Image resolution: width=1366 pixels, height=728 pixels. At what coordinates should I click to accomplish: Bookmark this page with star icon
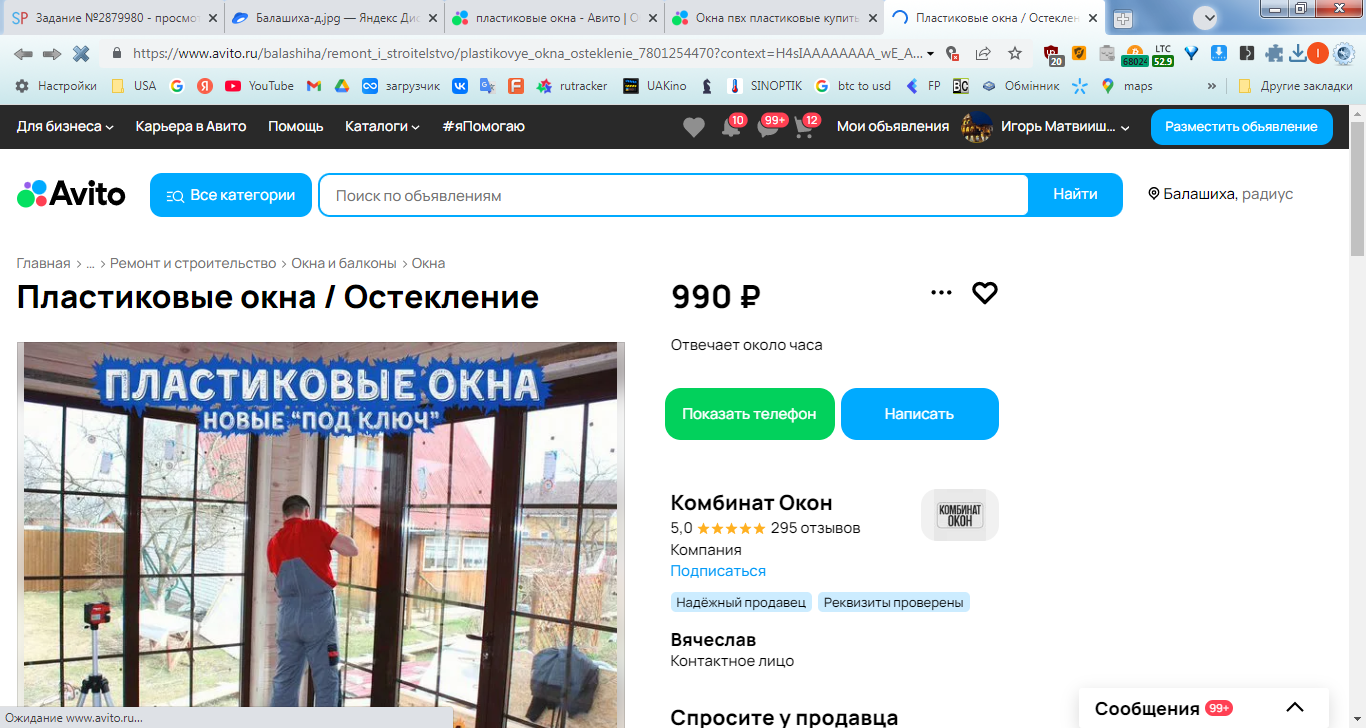click(x=1015, y=54)
